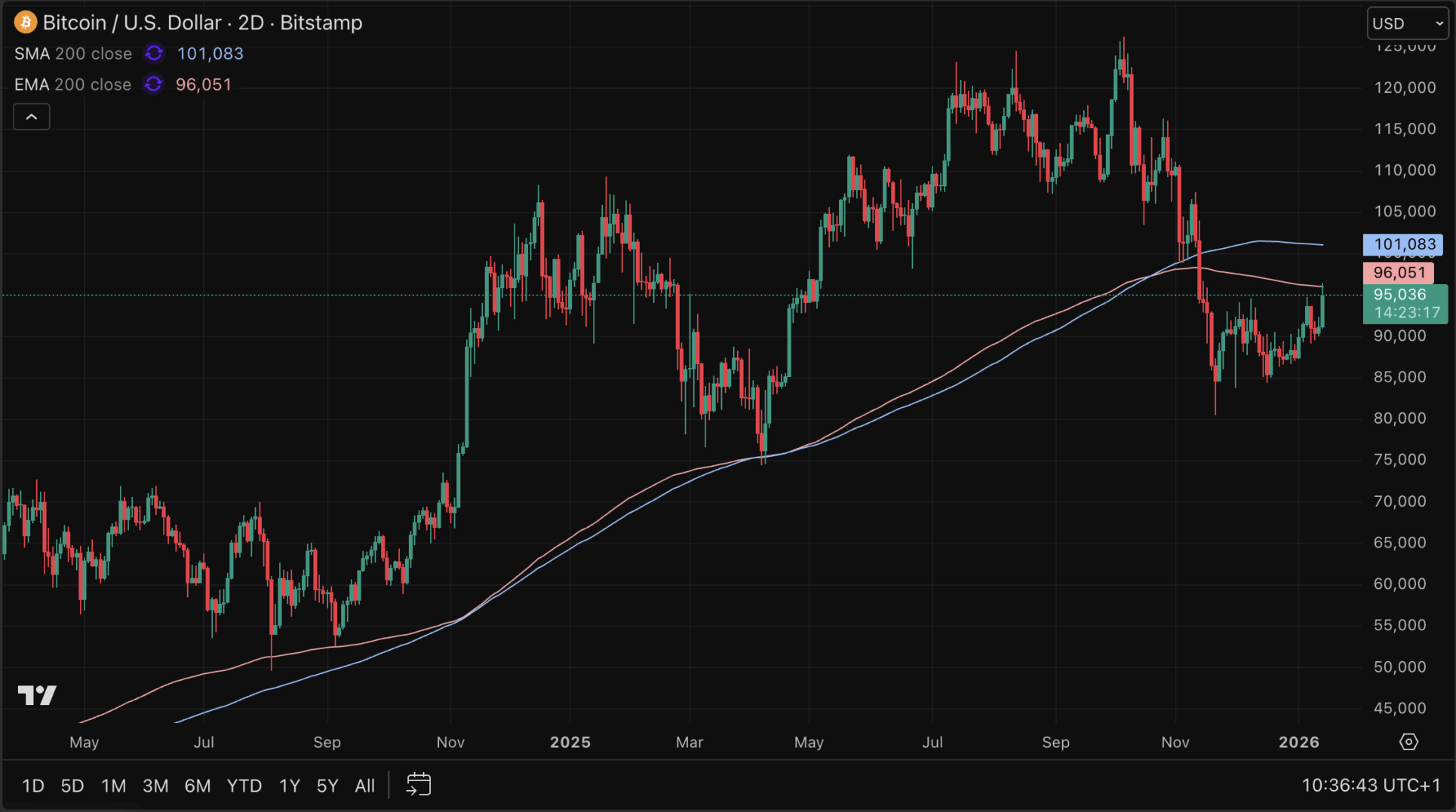This screenshot has width=1456, height=812.
Task: Choose the YTD range button
Action: click(244, 786)
